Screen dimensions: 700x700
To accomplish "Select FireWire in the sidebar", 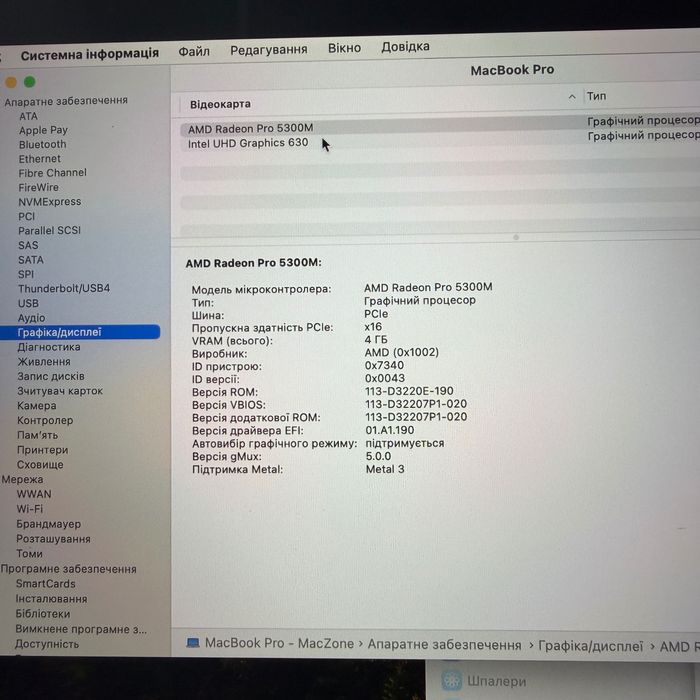I will coord(38,188).
